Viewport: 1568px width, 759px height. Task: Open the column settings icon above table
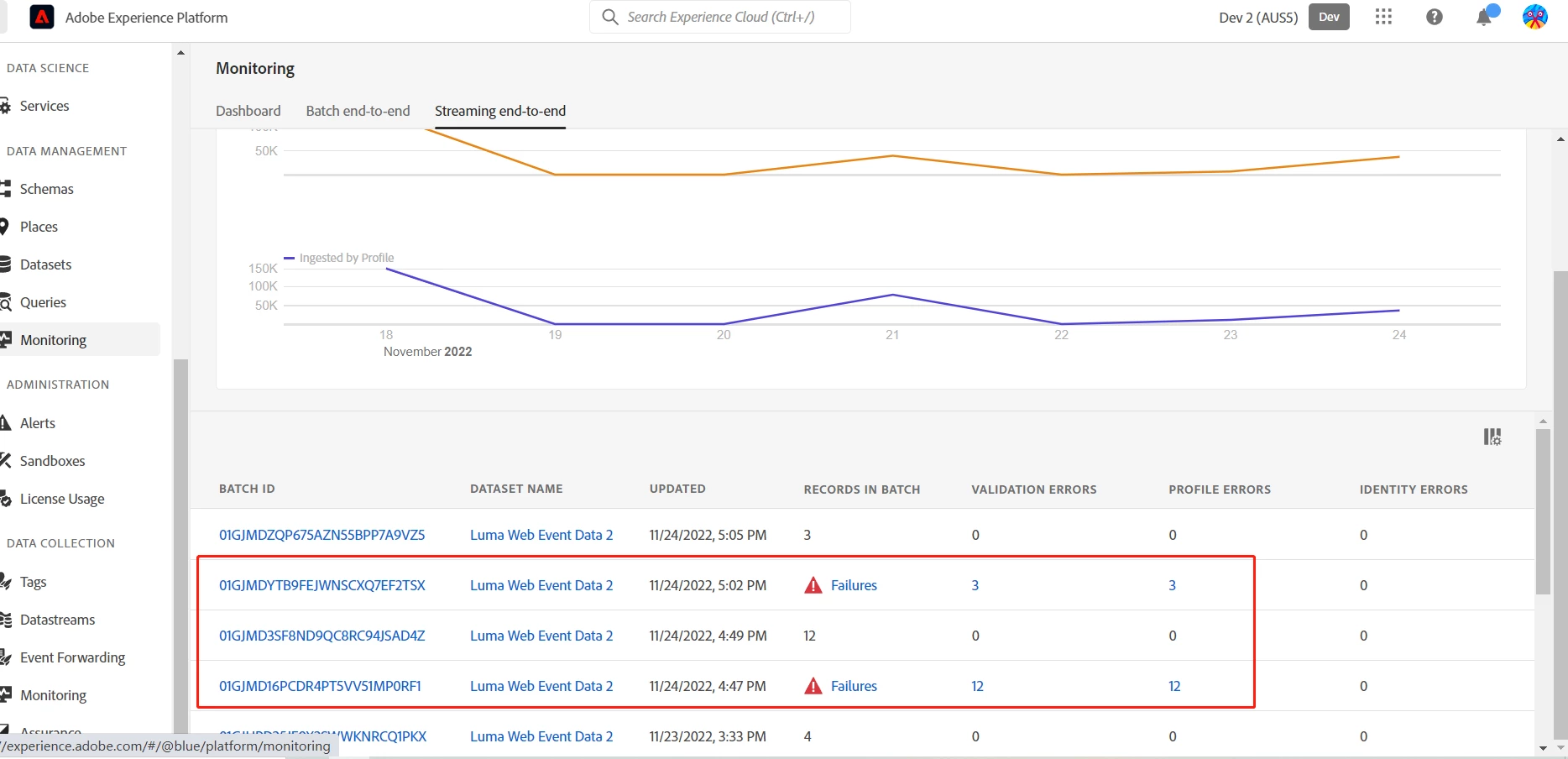tap(1492, 437)
